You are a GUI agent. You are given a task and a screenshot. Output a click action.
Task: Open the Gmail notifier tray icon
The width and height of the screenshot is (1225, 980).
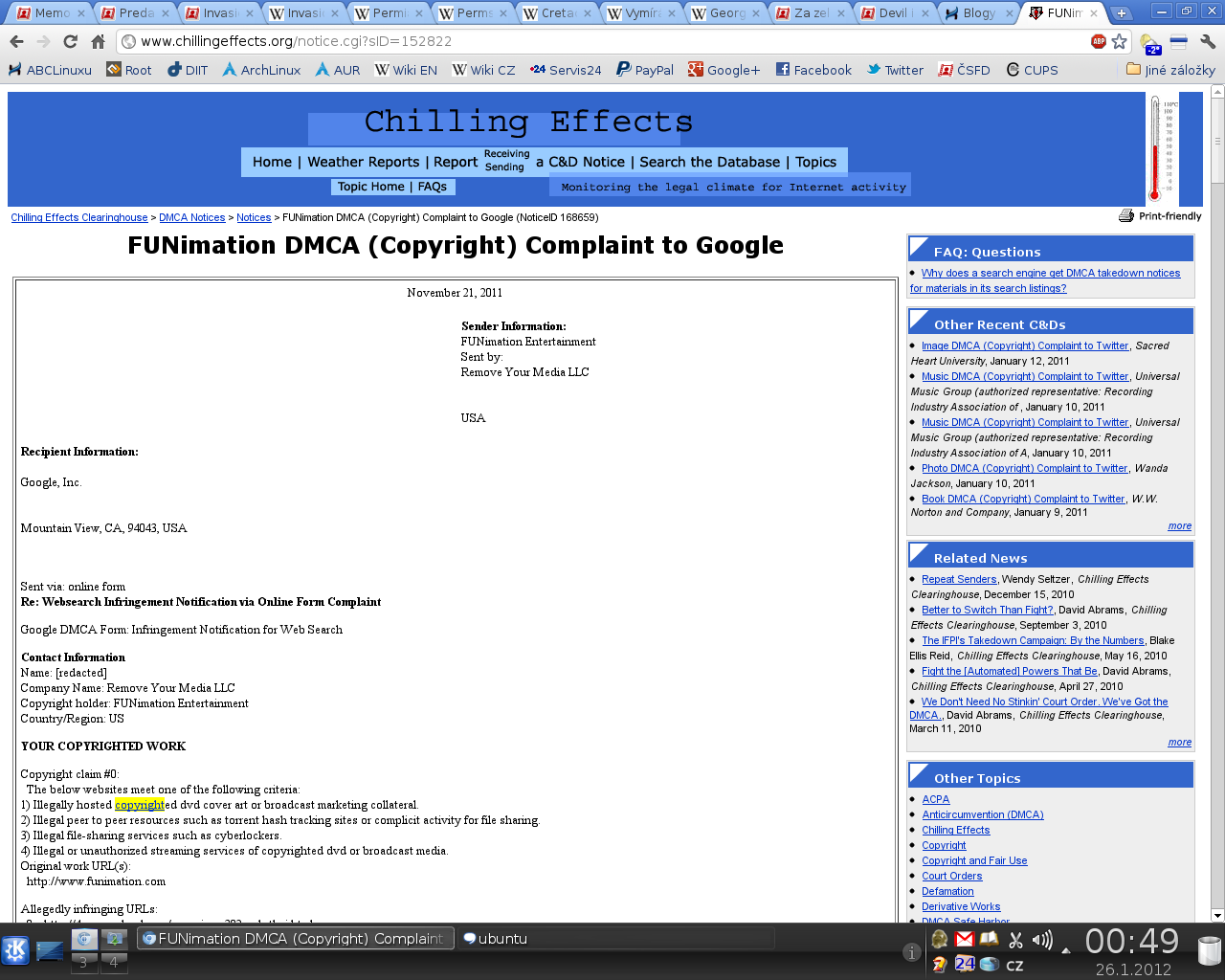click(x=965, y=939)
